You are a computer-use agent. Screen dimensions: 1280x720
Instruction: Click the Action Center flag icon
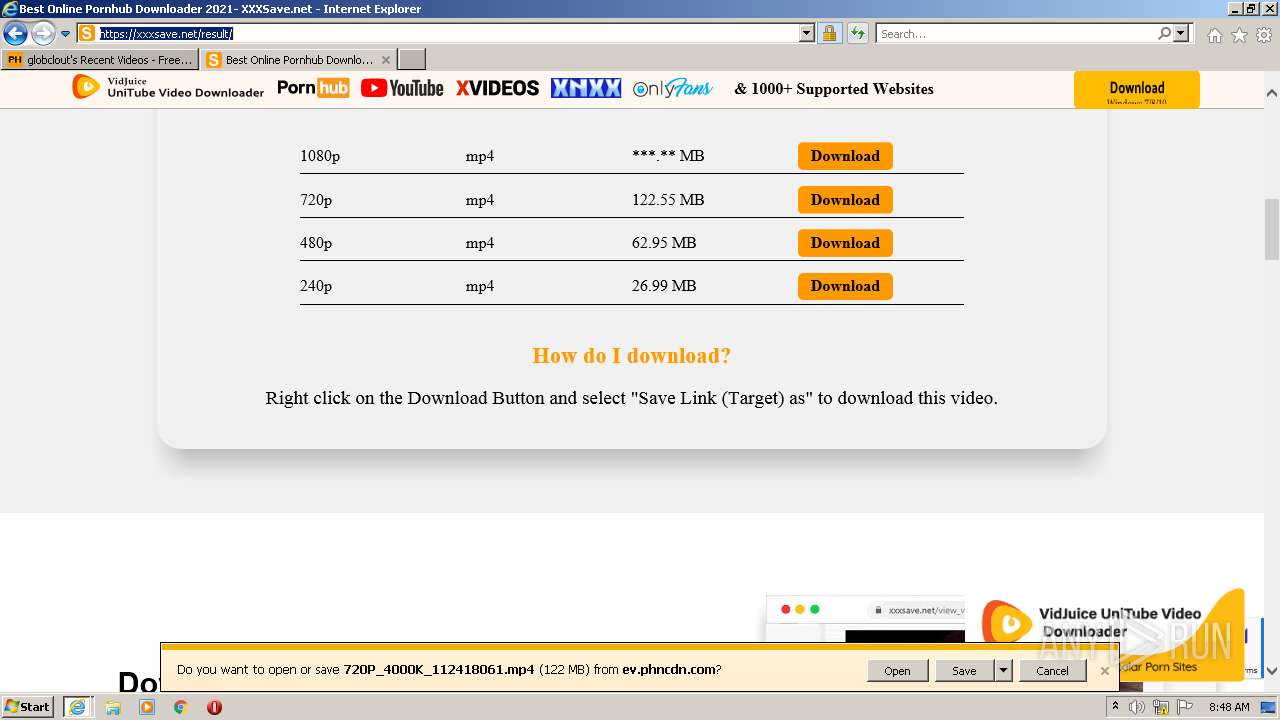pos(1185,707)
